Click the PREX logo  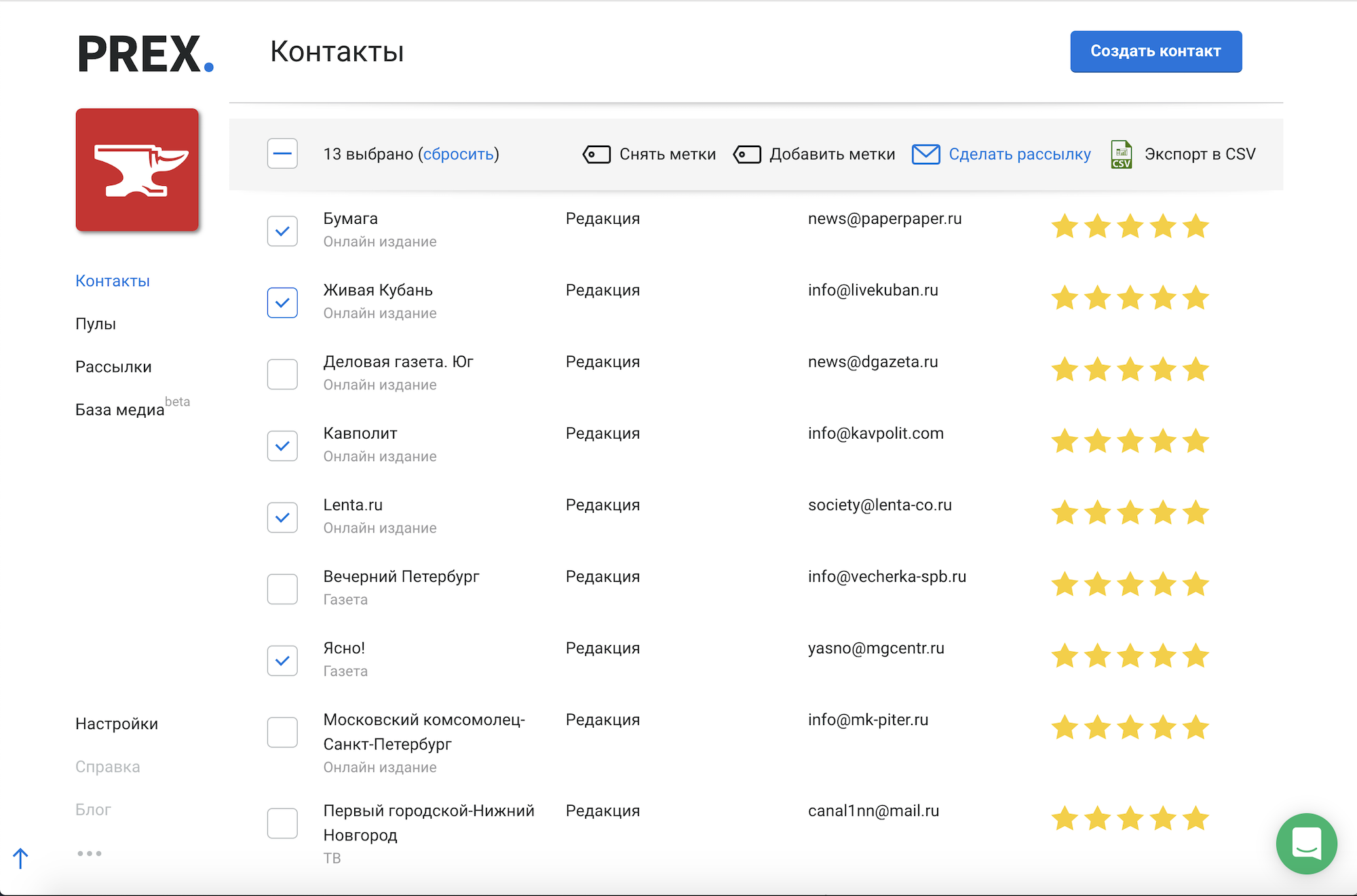pyautogui.click(x=146, y=54)
